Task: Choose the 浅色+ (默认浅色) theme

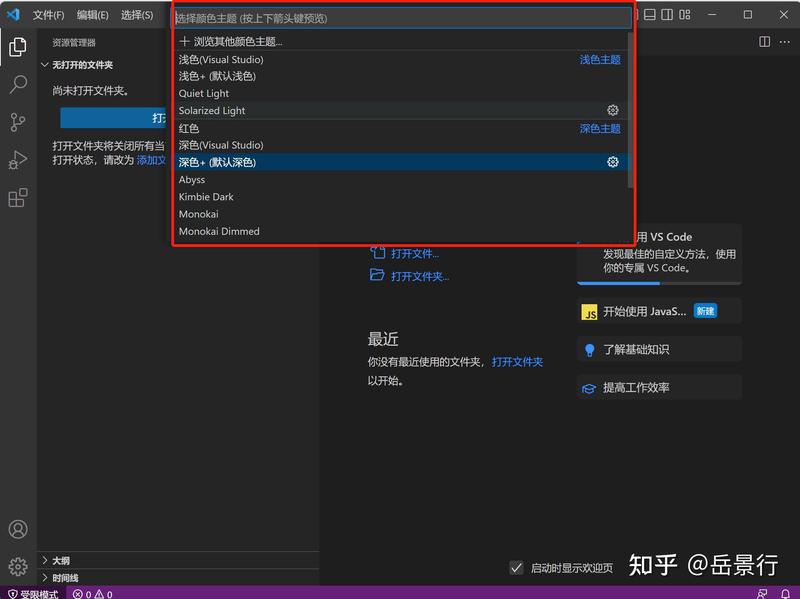Action: 402,76
